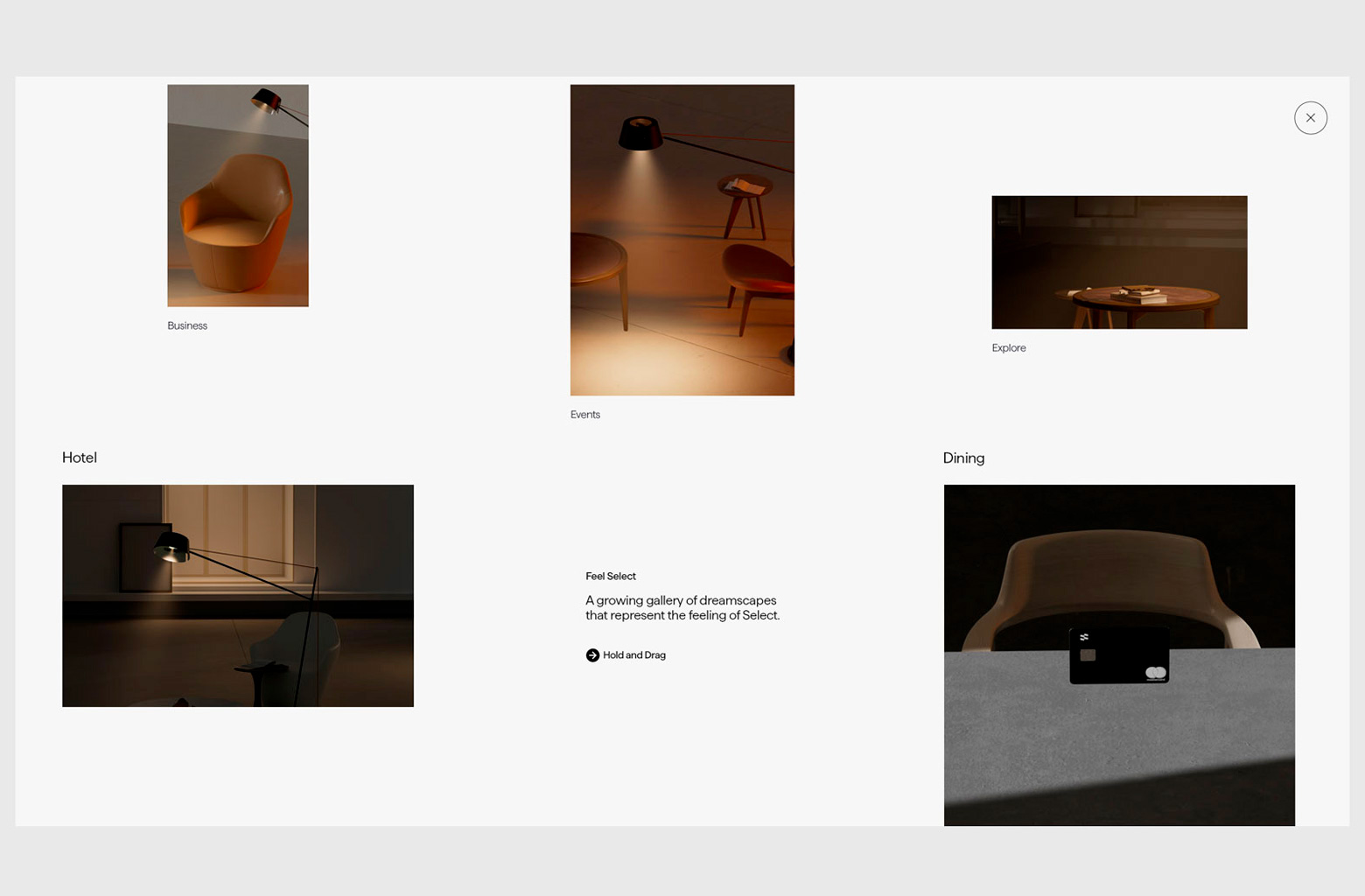The width and height of the screenshot is (1365, 896).
Task: Click the Hold and Drag text
Action: pos(634,655)
